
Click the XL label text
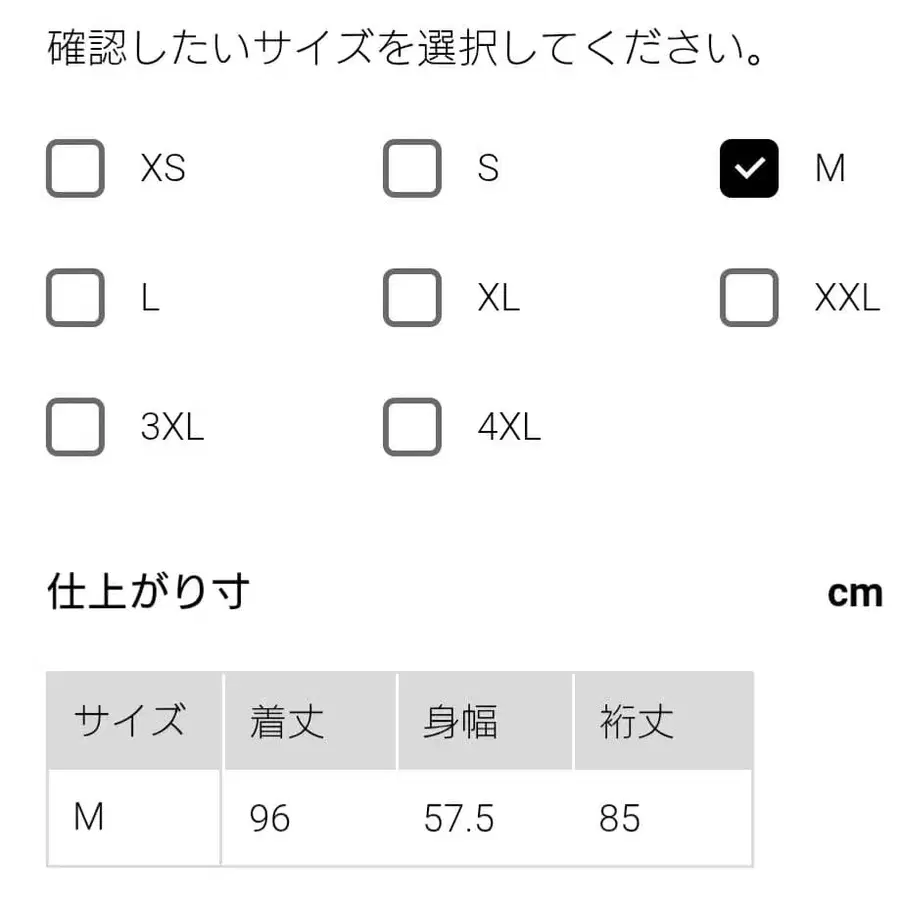[x=497, y=297]
